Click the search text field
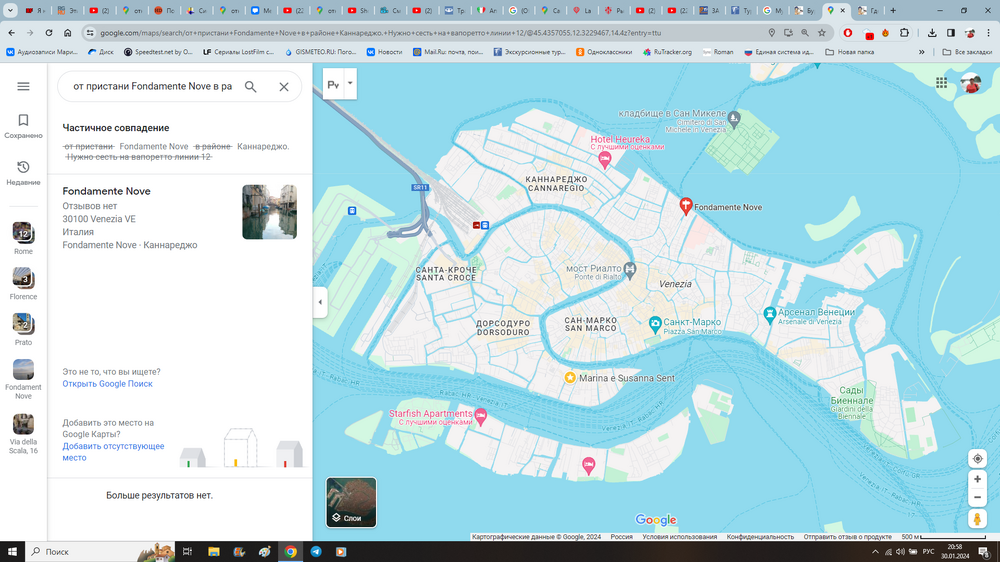This screenshot has width=1000, height=562. tap(152, 87)
